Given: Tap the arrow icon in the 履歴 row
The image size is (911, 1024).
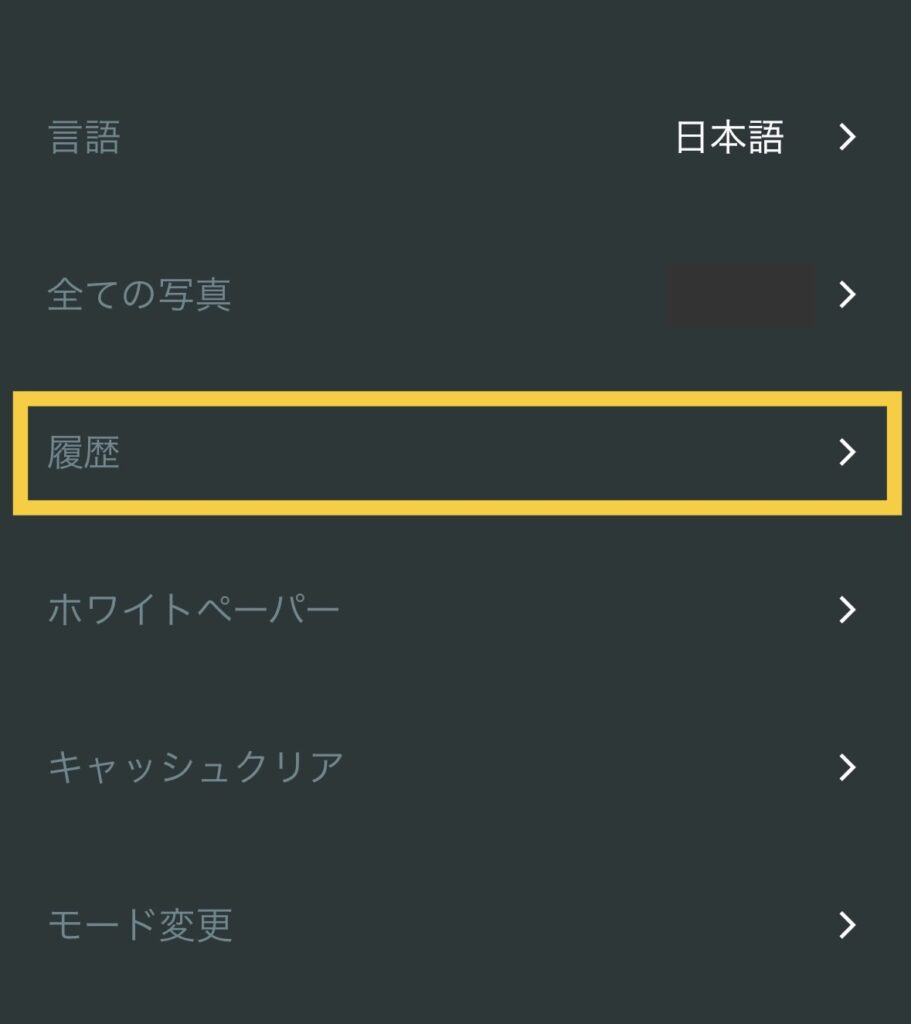Looking at the screenshot, I should coord(847,453).
